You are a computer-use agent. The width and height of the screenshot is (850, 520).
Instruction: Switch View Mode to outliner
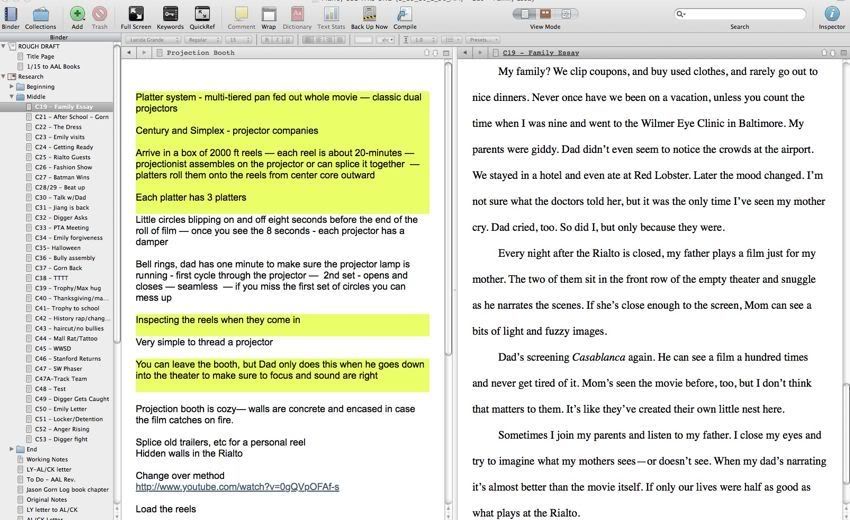[x=566, y=14]
